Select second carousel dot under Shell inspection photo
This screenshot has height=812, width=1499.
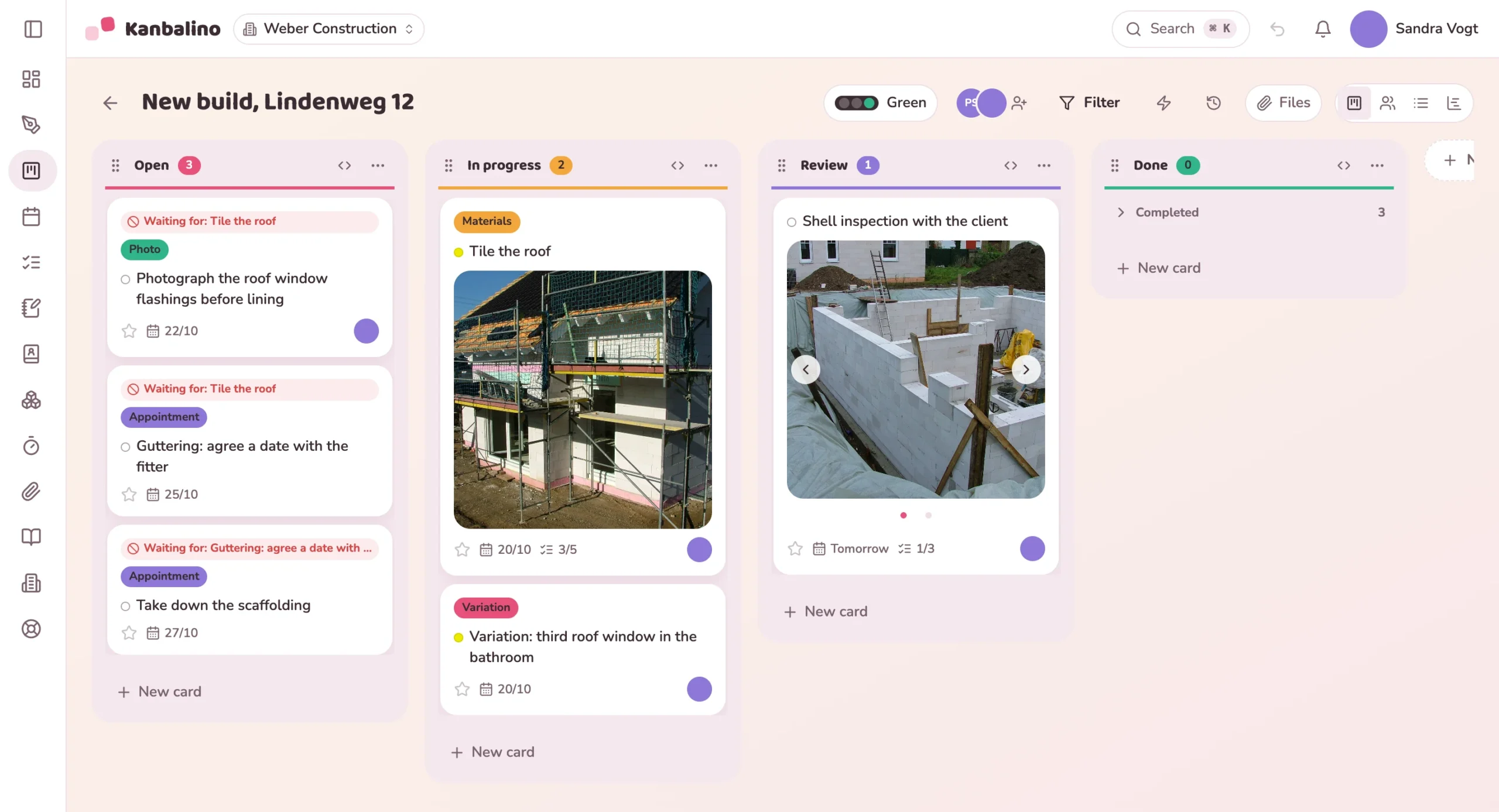(928, 515)
